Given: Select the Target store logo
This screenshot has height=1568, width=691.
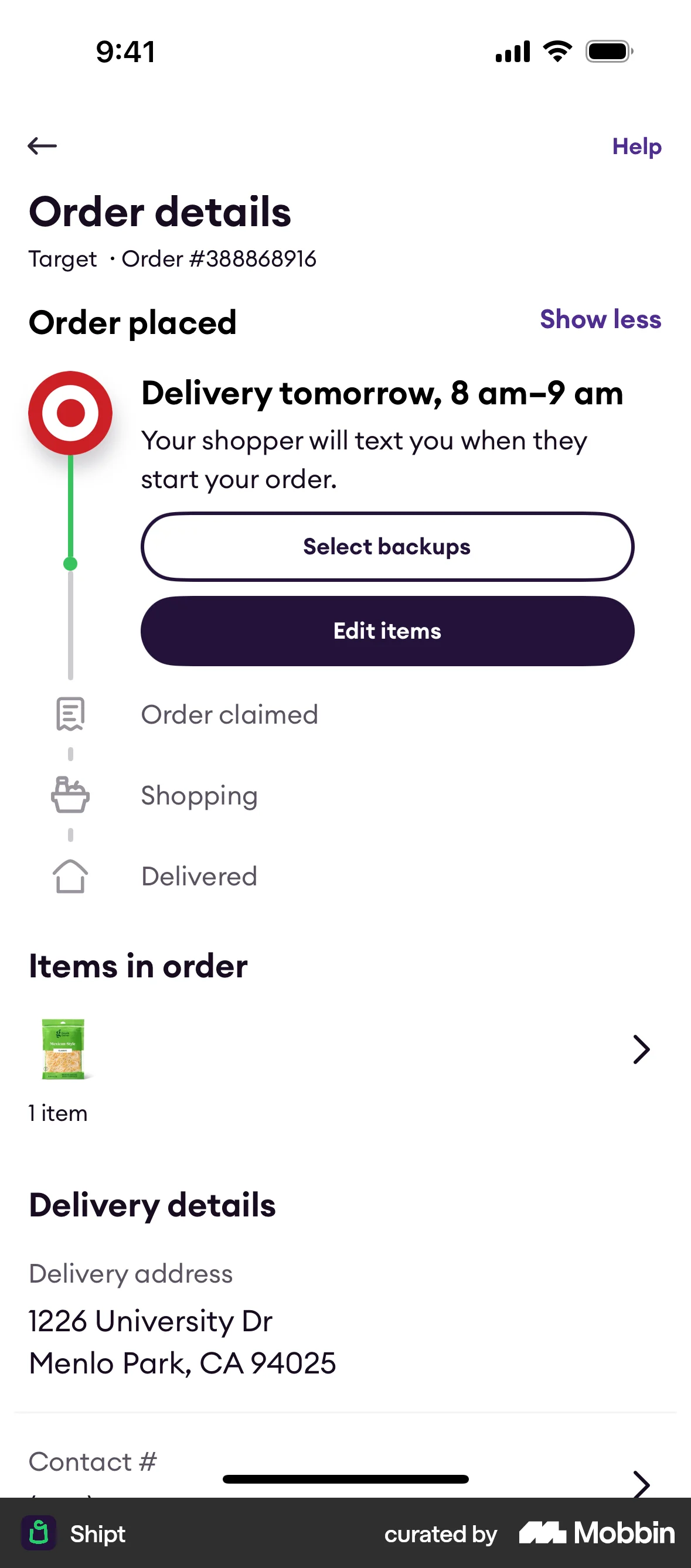Looking at the screenshot, I should point(70,412).
